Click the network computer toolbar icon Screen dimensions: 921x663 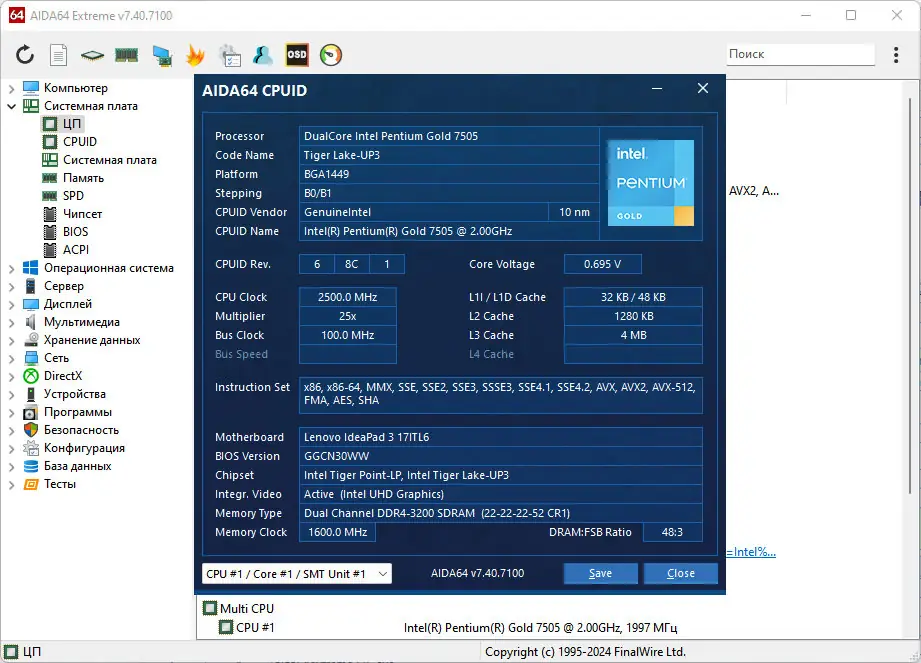[162, 55]
